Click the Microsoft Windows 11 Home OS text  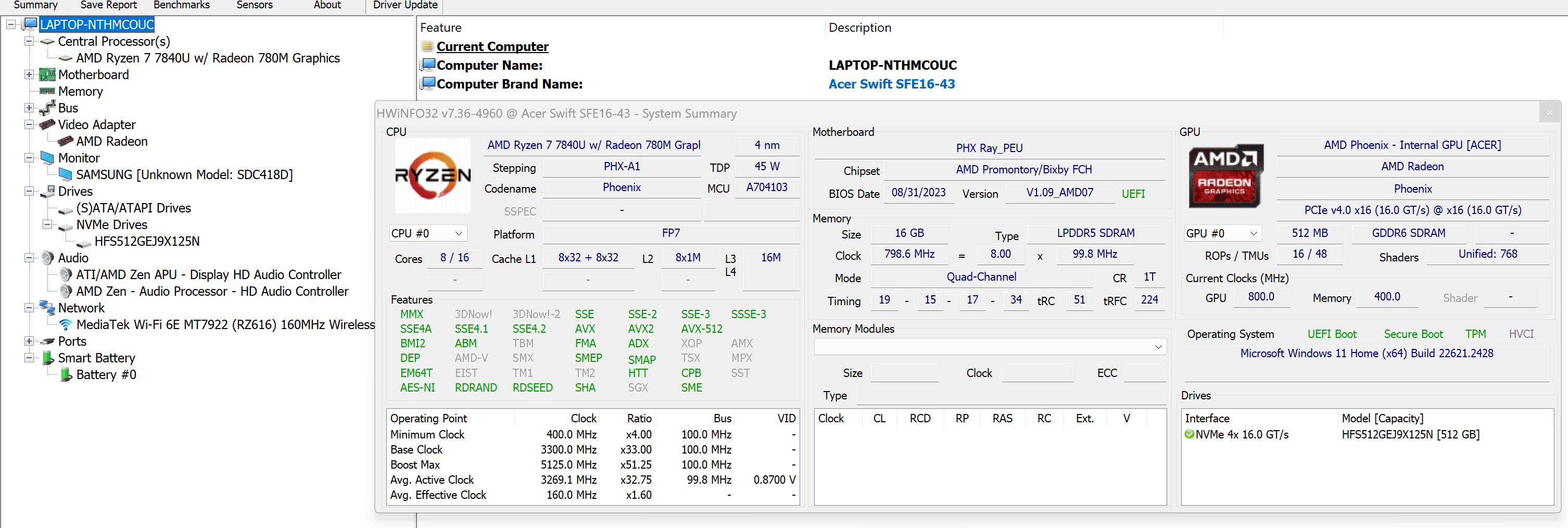(x=1366, y=353)
